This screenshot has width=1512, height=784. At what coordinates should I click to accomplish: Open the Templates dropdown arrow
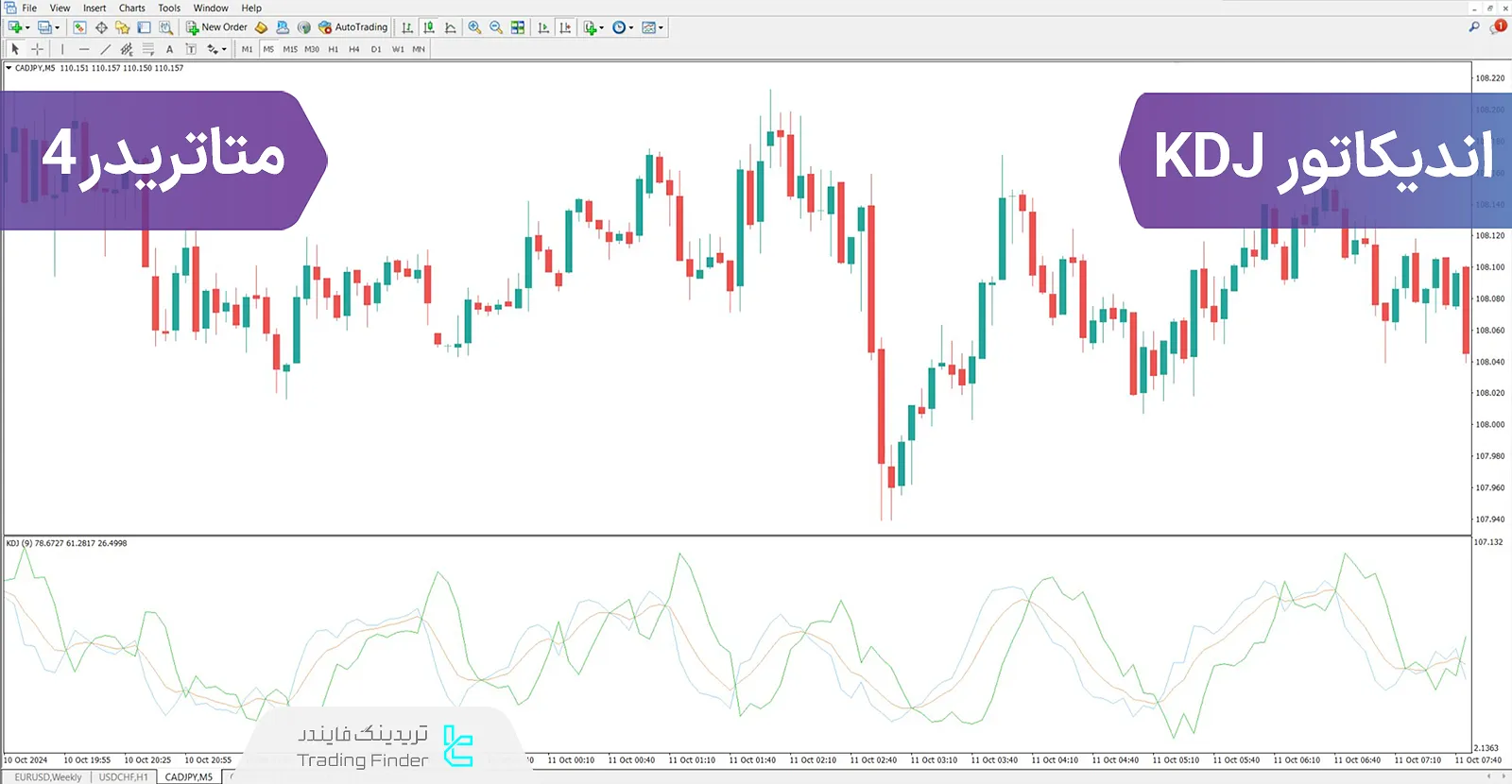pyautogui.click(x=661, y=27)
